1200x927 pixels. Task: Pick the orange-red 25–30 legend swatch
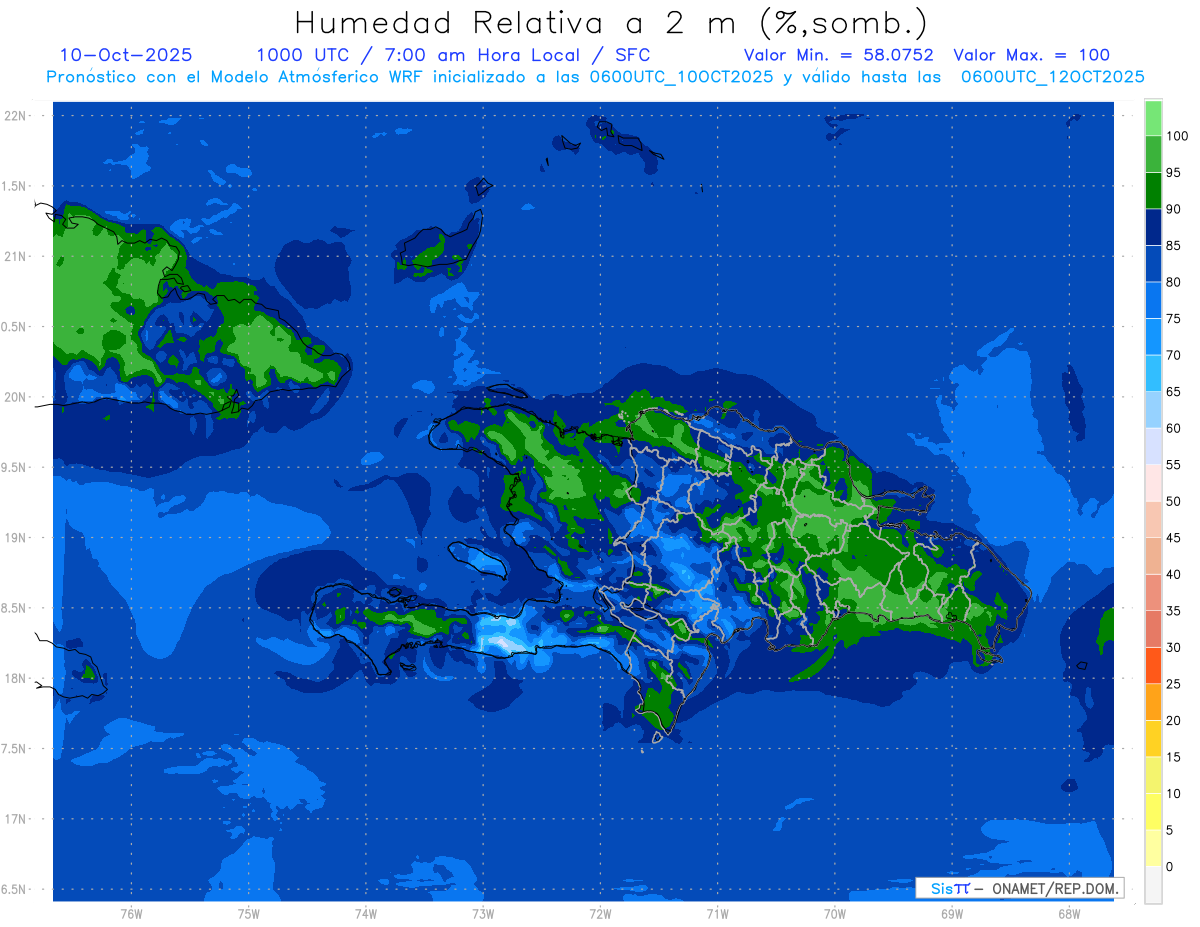pyautogui.click(x=1153, y=665)
